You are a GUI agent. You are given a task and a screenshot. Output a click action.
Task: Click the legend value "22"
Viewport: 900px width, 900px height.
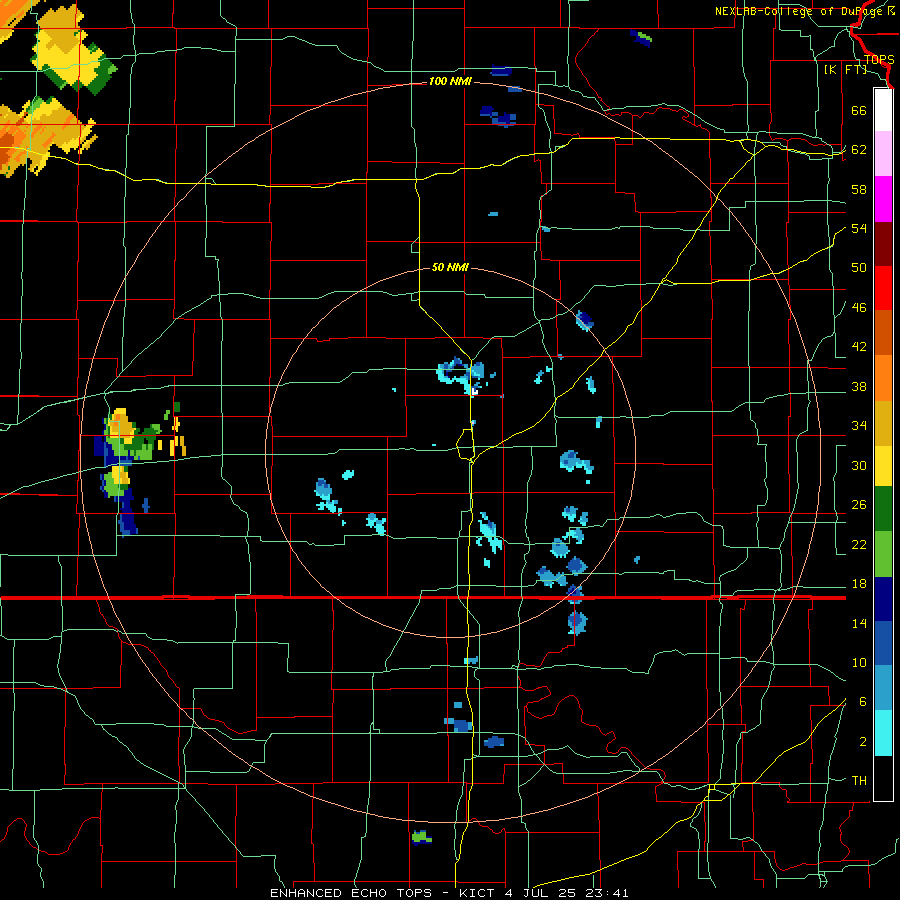[859, 545]
